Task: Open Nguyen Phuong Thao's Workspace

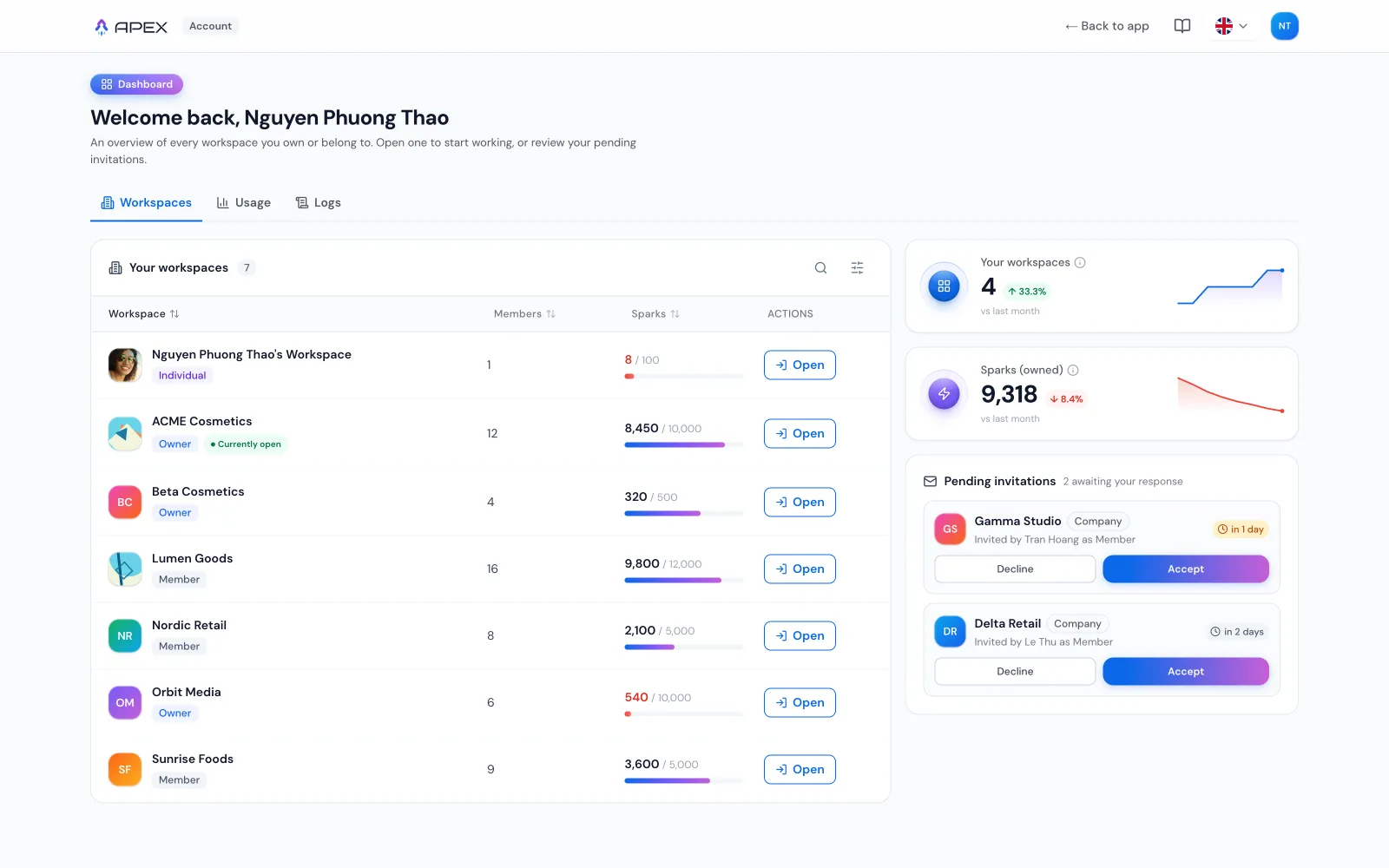Action: pos(800,365)
